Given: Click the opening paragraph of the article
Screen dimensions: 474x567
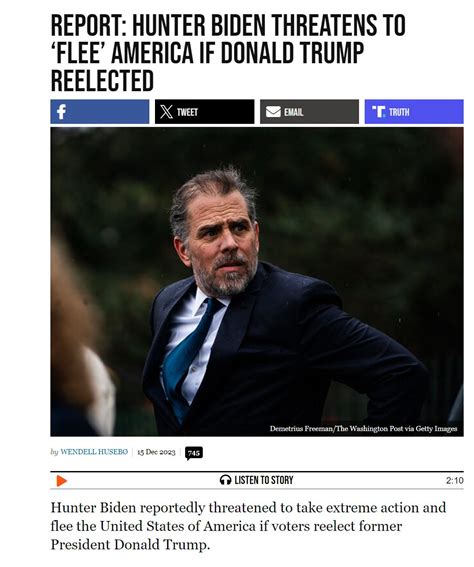Looking at the screenshot, I should tap(248, 526).
